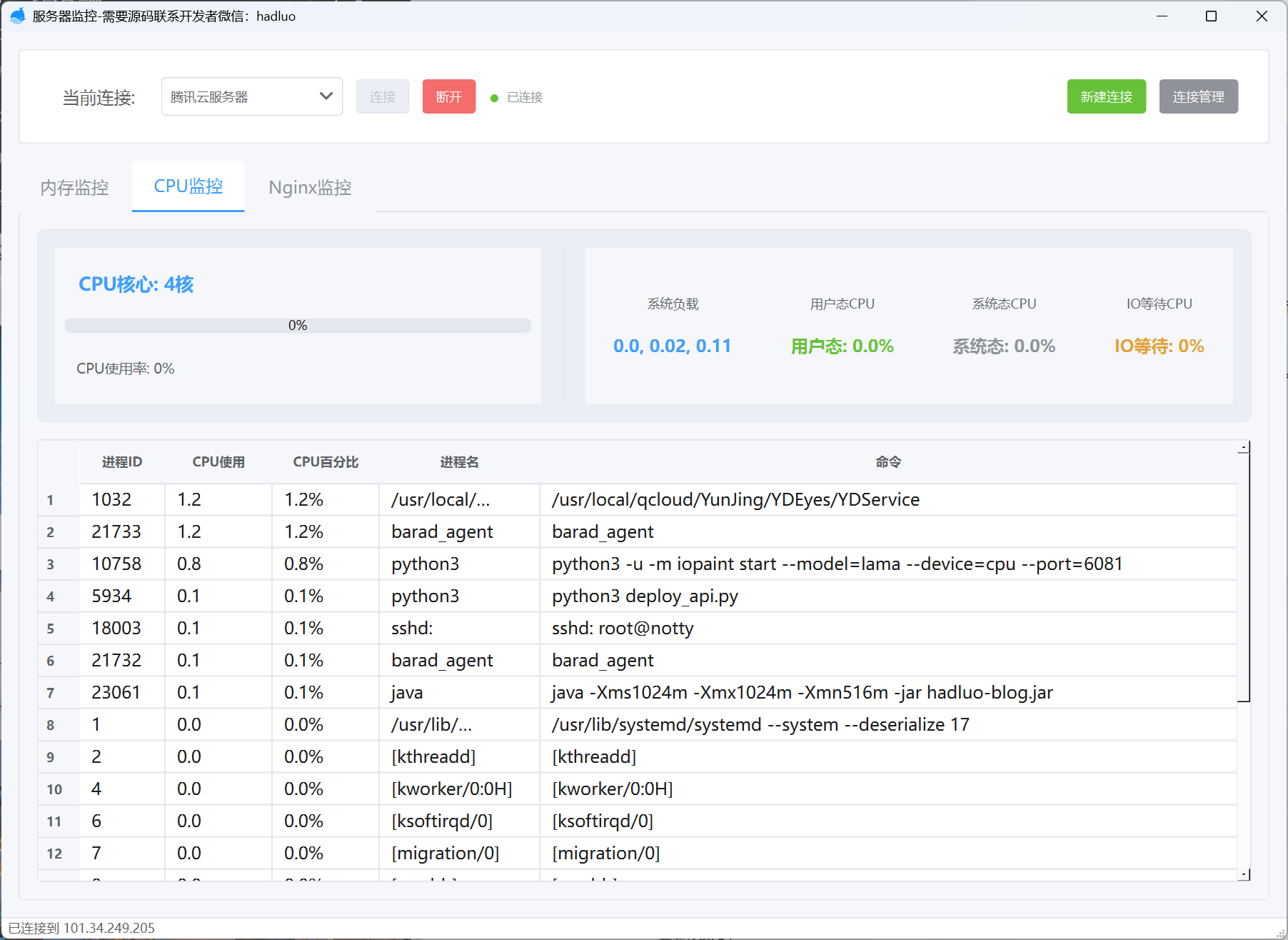This screenshot has height=940, width=1288.
Task: Minimize the server monitor window
Action: tap(1162, 16)
